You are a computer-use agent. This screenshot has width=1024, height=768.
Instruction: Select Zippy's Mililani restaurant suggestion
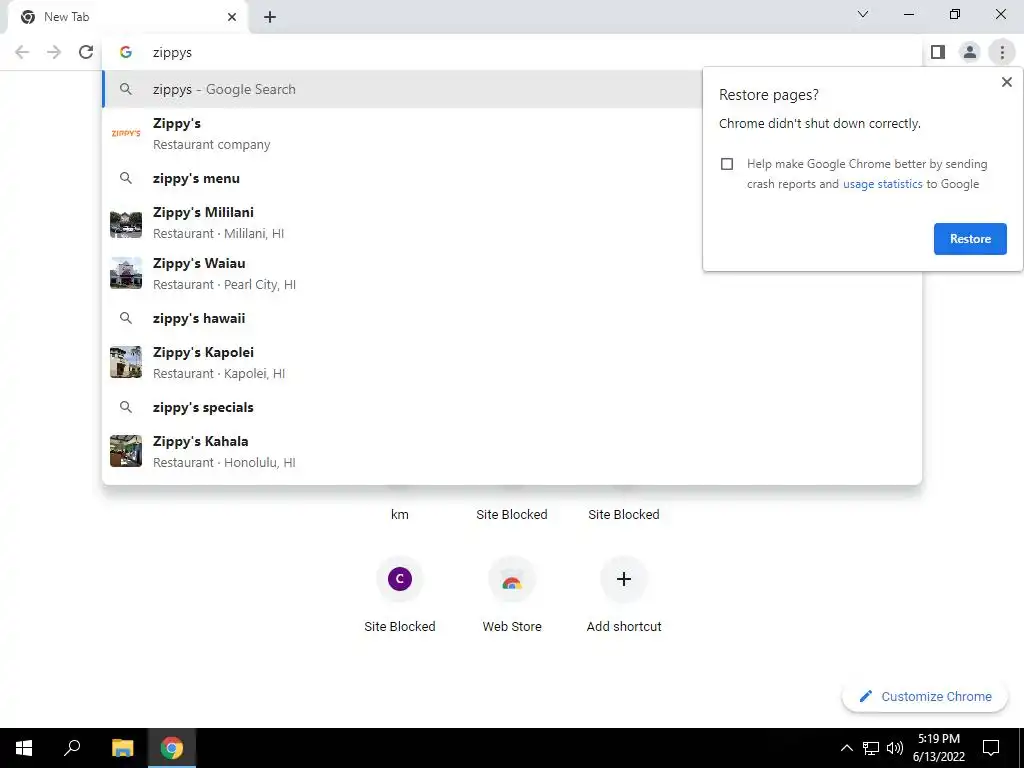pyautogui.click(x=402, y=223)
